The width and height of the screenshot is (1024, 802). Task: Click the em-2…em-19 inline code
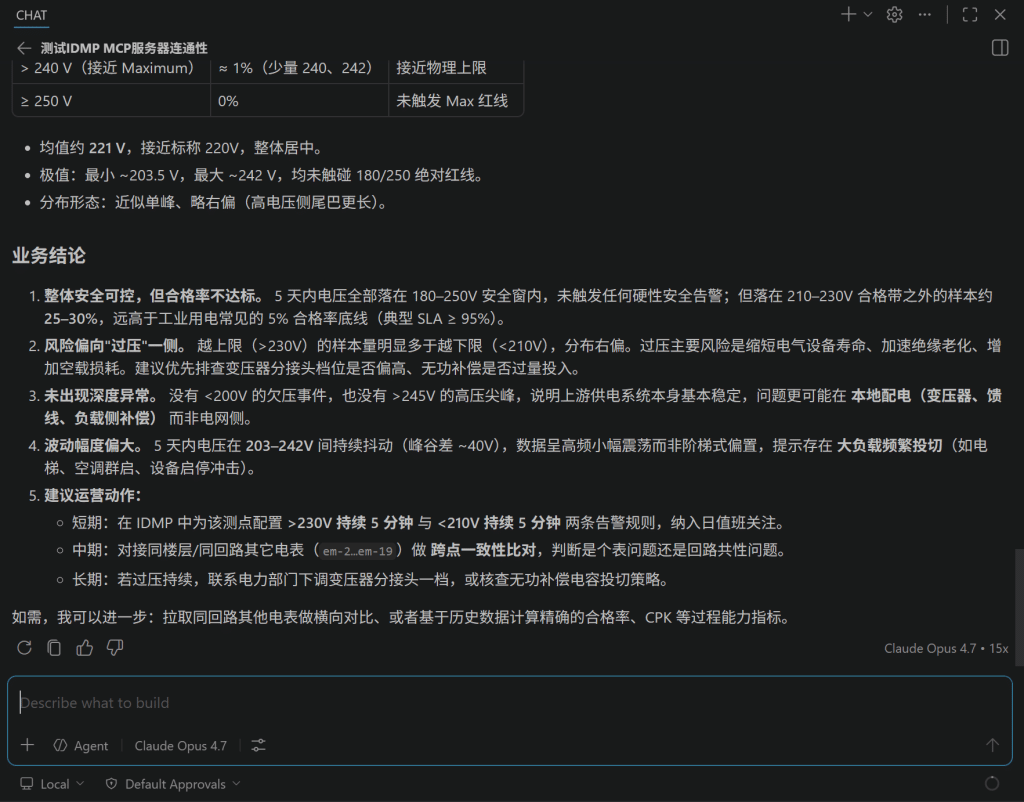(x=357, y=551)
